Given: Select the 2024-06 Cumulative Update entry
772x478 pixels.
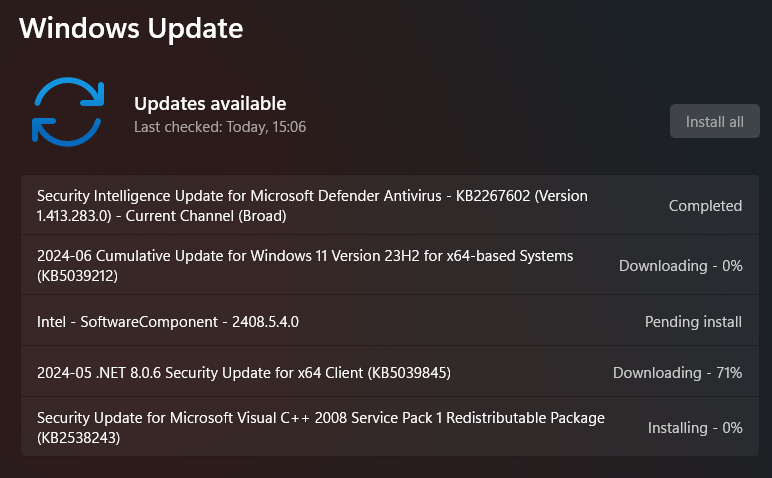Looking at the screenshot, I should point(305,265).
